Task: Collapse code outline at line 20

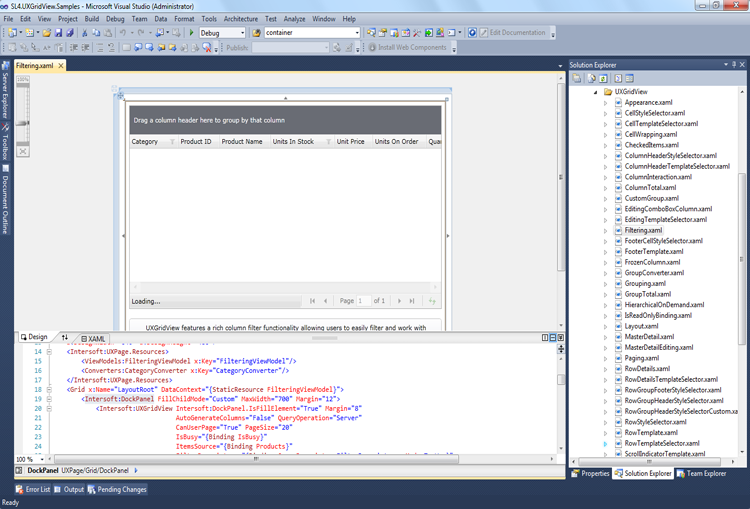Action: click(49, 409)
